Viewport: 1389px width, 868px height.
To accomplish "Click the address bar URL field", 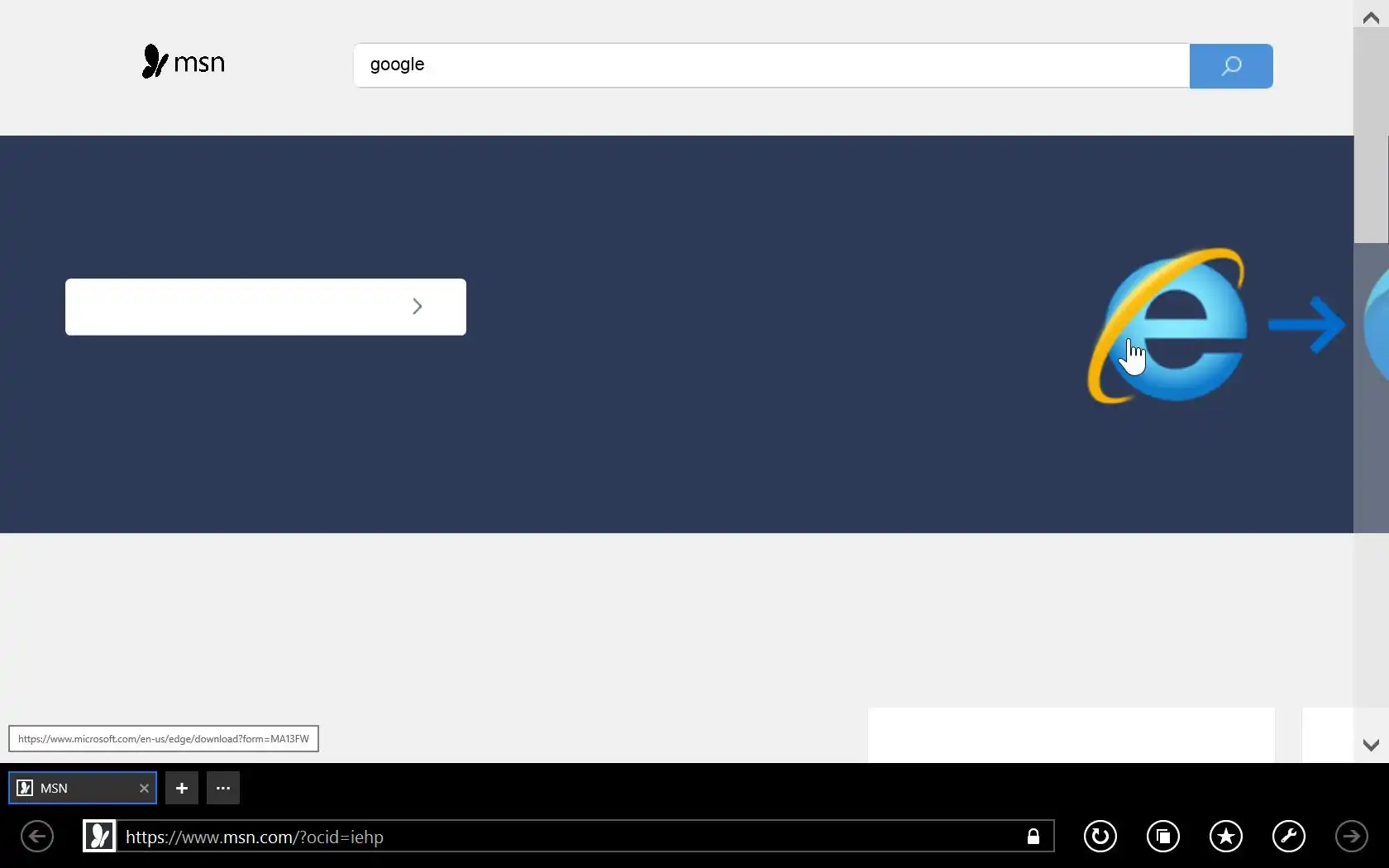I will (570, 837).
